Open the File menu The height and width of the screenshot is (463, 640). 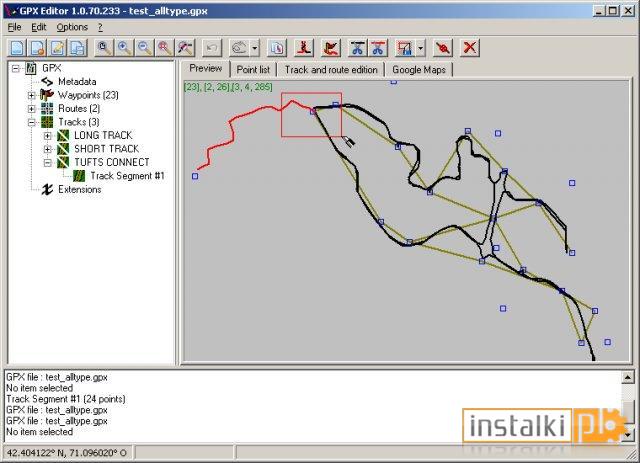pyautogui.click(x=14, y=27)
